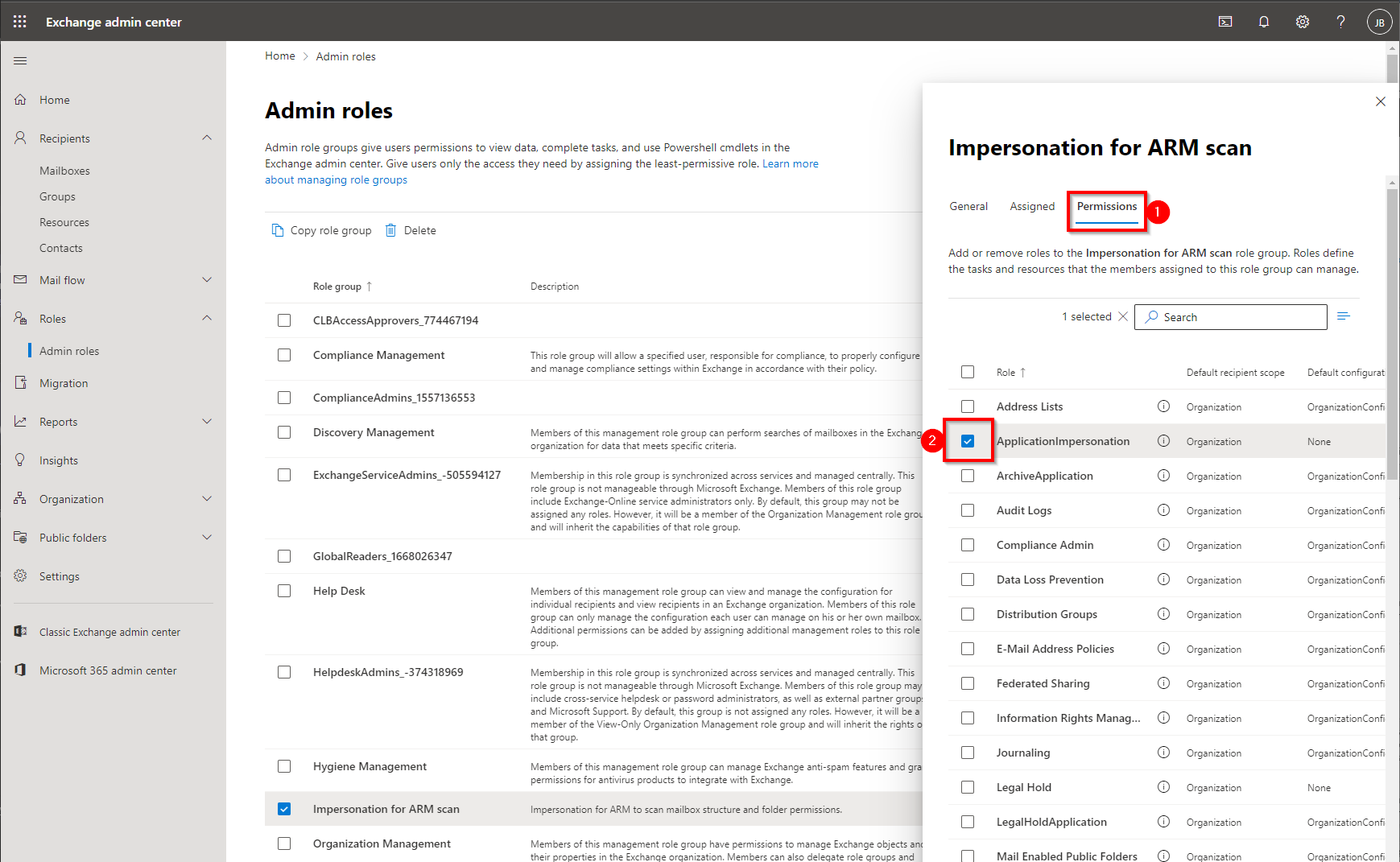Collapse navigation with the hamburger icon

point(21,61)
